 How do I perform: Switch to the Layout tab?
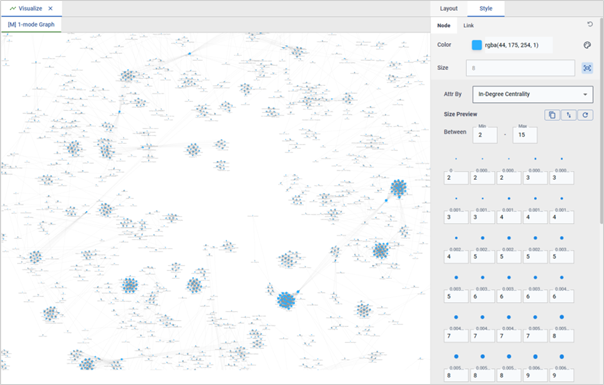(449, 8)
